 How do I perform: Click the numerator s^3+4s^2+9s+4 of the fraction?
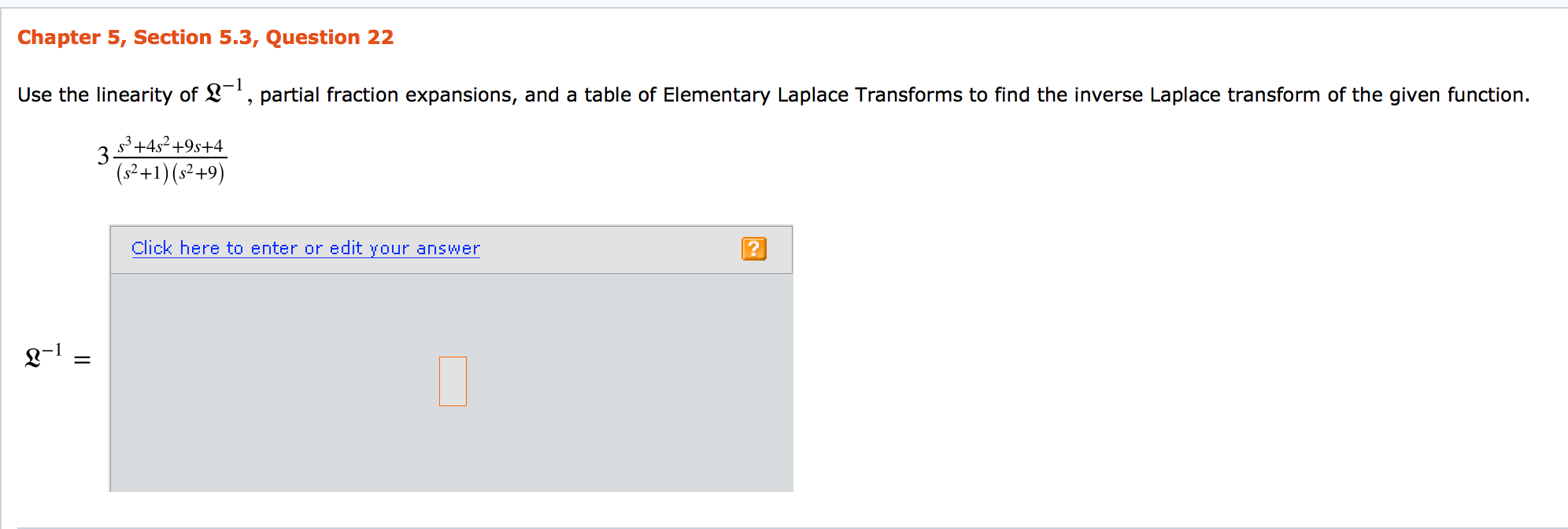click(x=170, y=144)
